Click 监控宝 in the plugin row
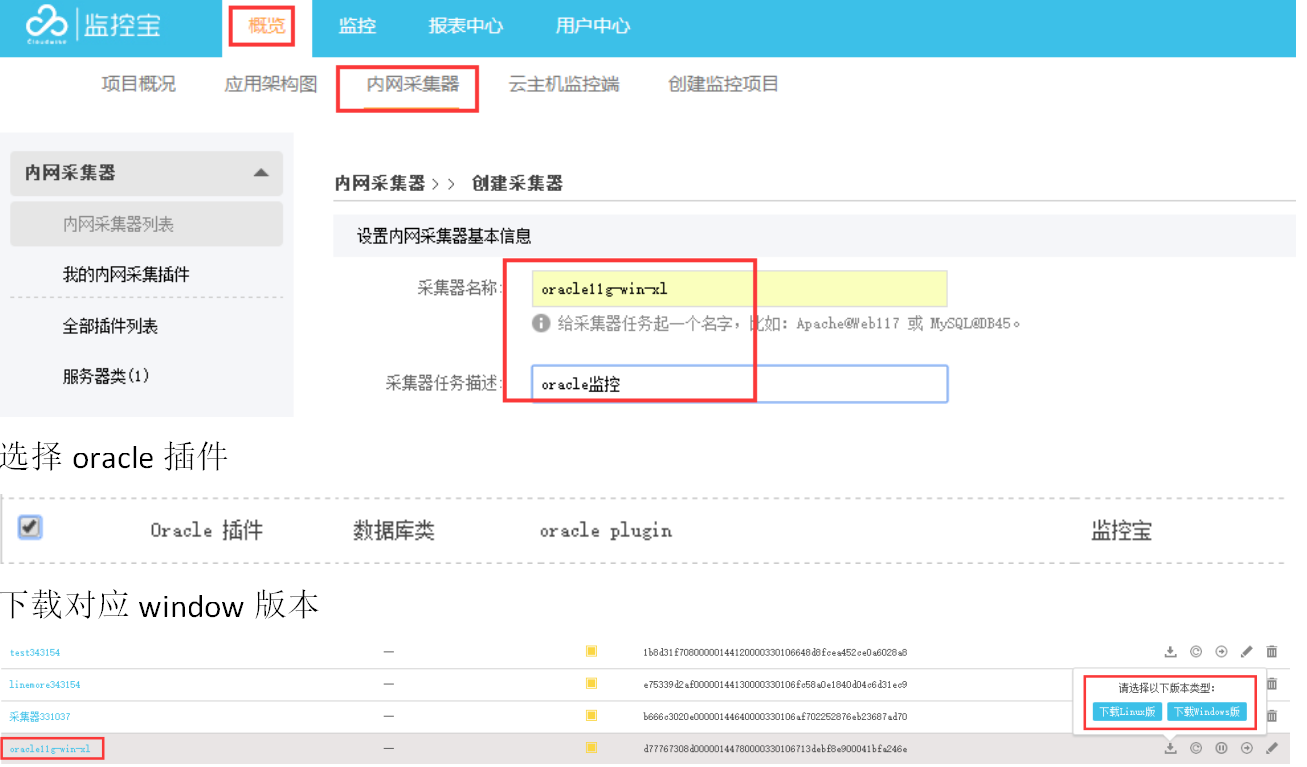1307x767 pixels. (x=1121, y=530)
